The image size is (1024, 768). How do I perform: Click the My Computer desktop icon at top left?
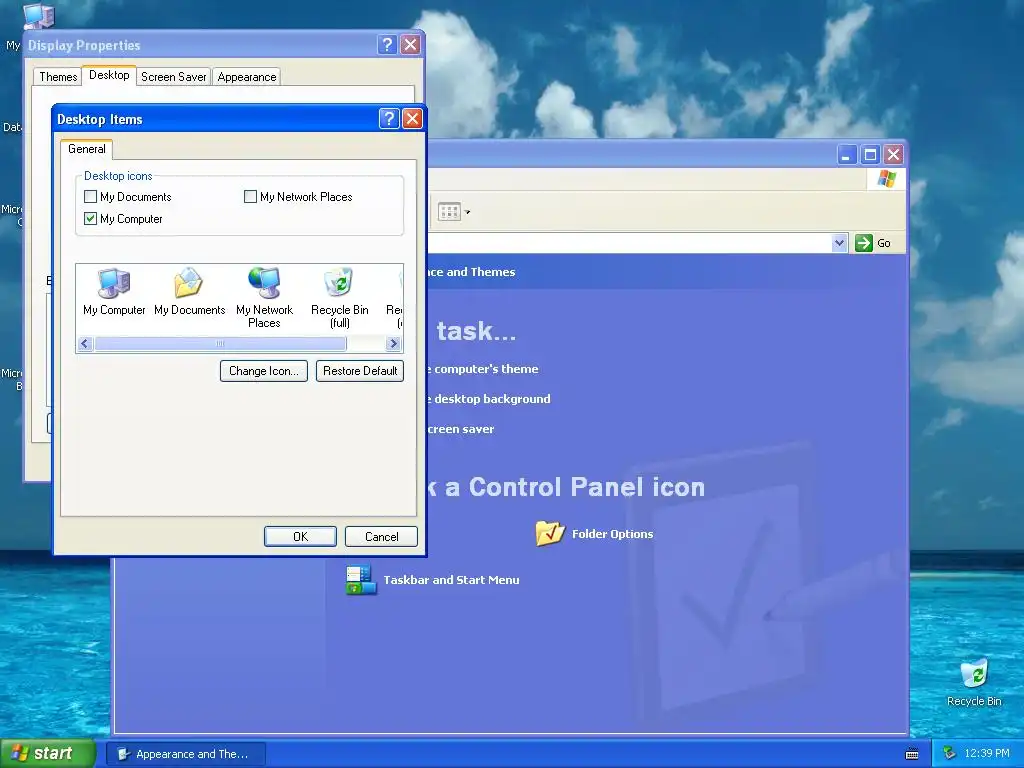39,16
